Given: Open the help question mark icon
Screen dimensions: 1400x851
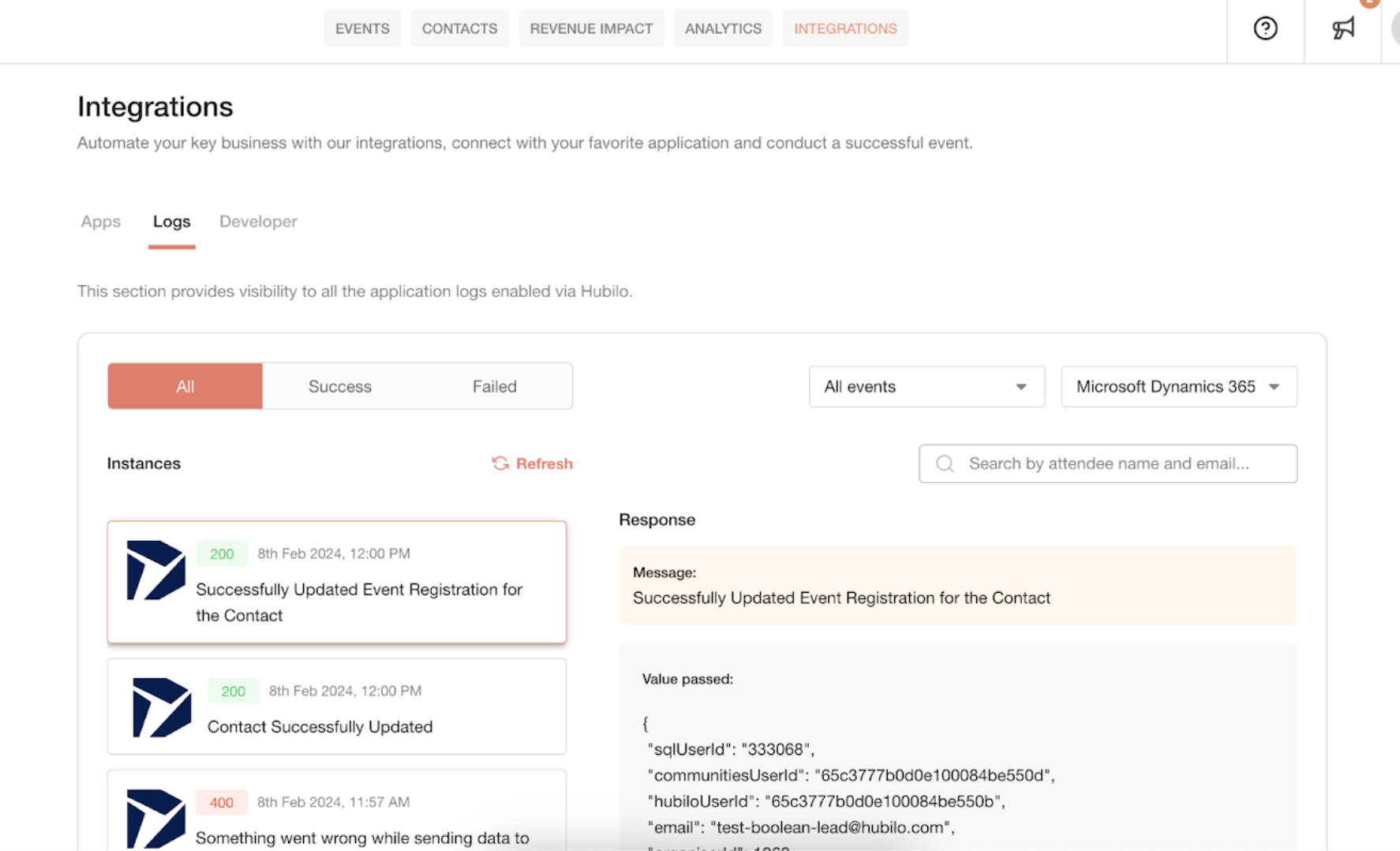Looking at the screenshot, I should click(1265, 28).
